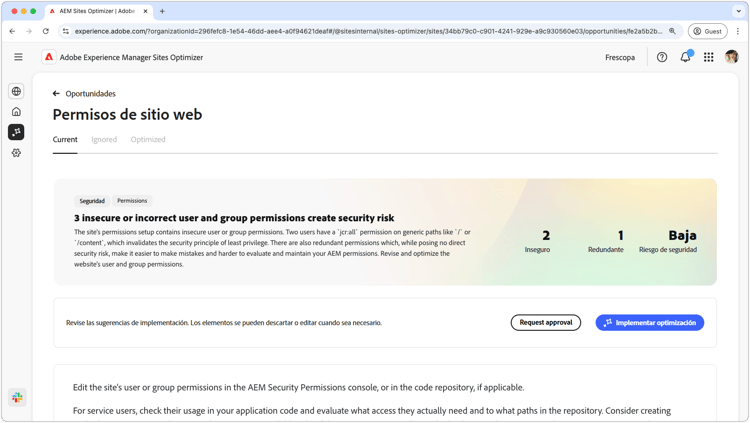Click the Frescopa organization name
750x423 pixels.
[620, 57]
